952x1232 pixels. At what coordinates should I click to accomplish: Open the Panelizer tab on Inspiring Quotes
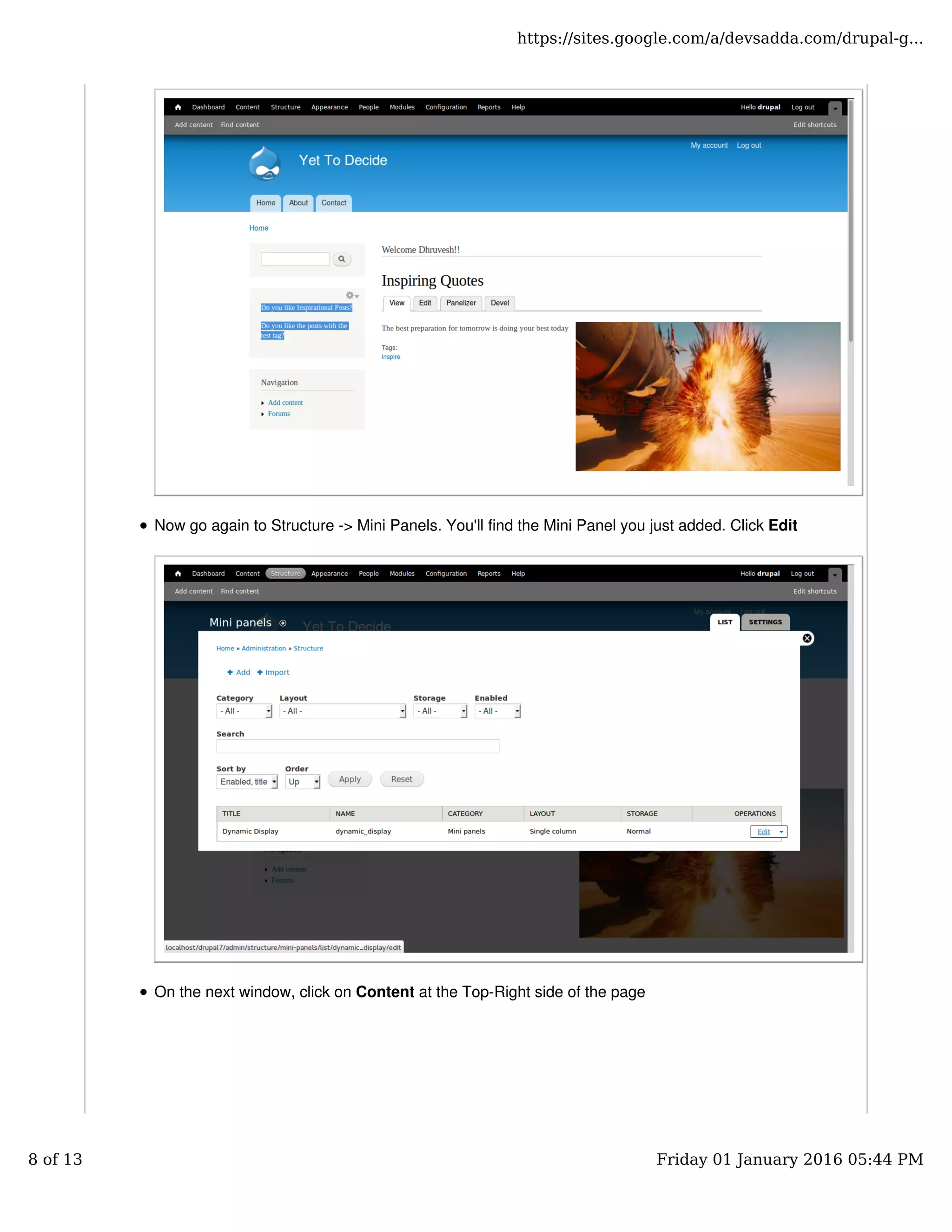(461, 303)
